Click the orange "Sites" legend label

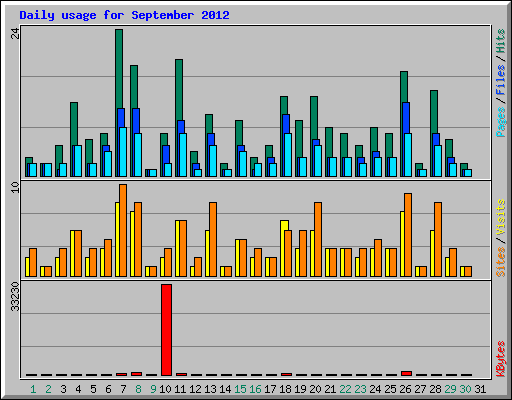(500, 262)
